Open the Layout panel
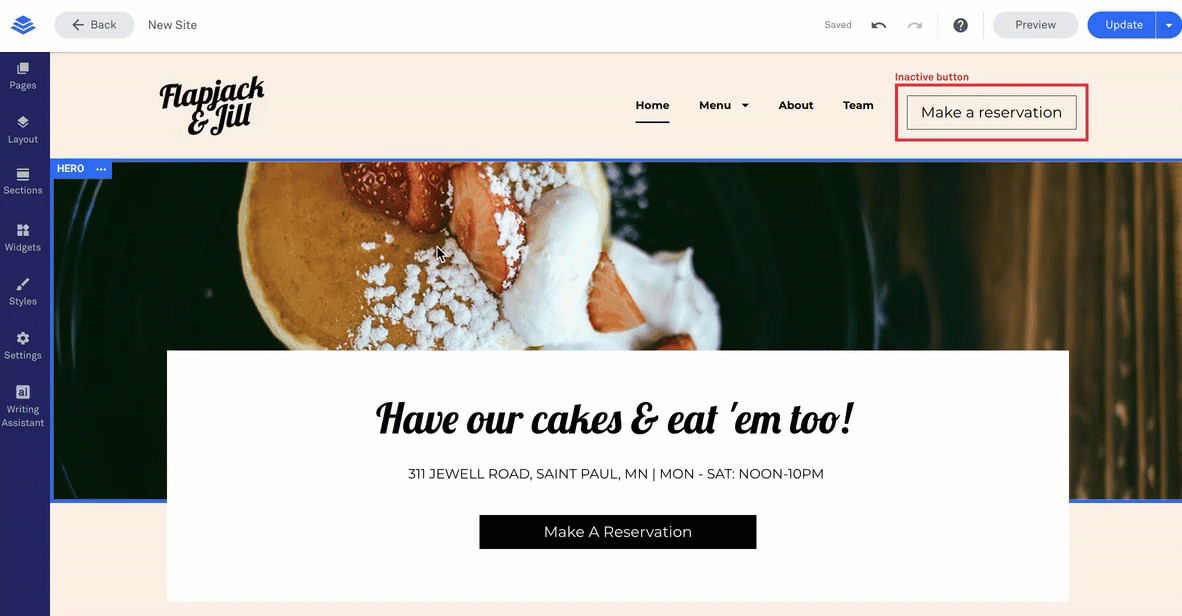 click(x=23, y=130)
